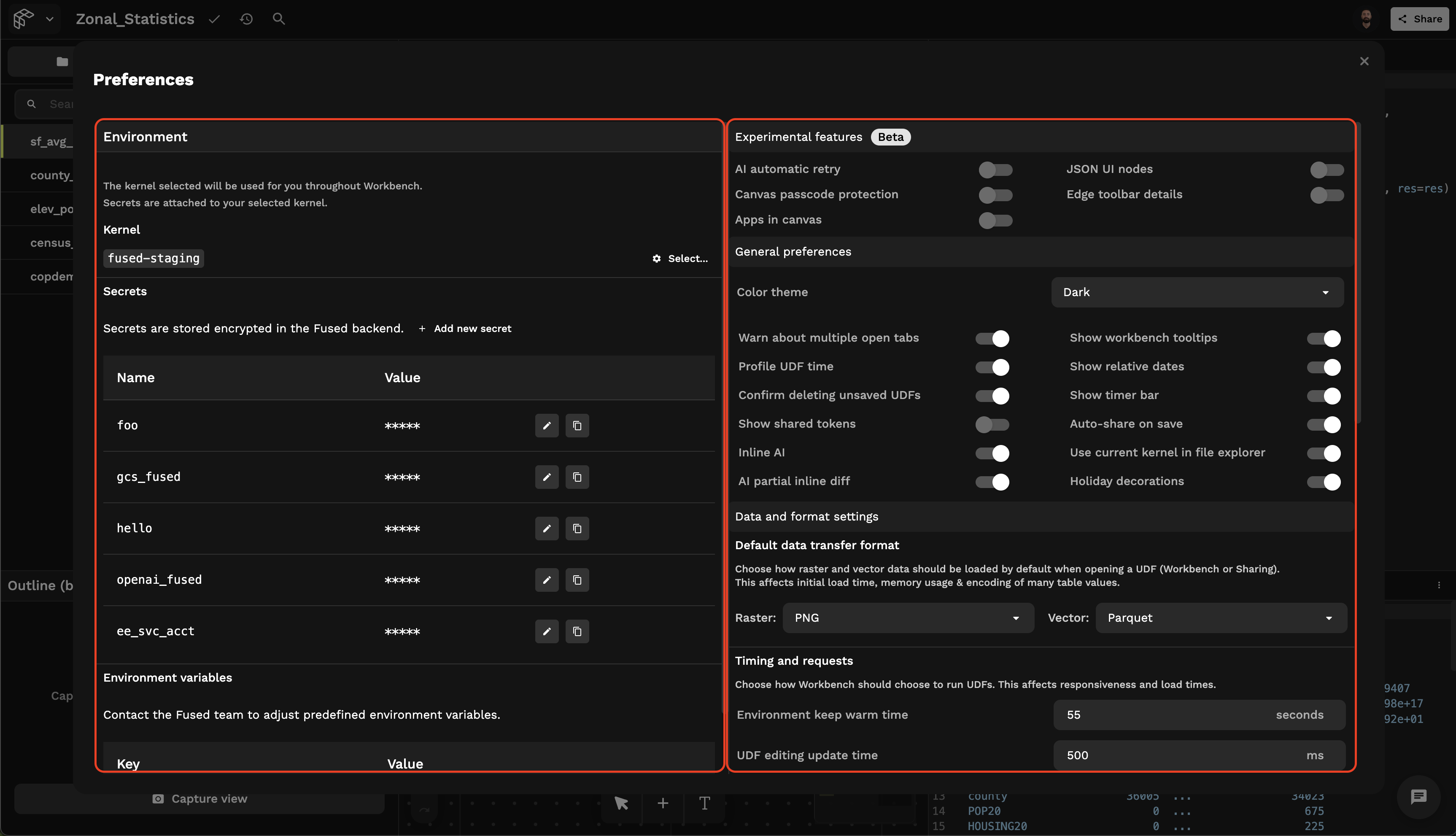This screenshot has height=836, width=1456.
Task: Open version history beside Zonal_Statistics title
Action: coord(246,19)
